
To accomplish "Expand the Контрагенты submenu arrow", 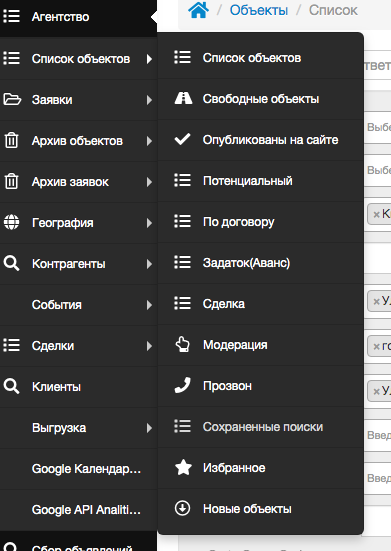I will (x=149, y=264).
